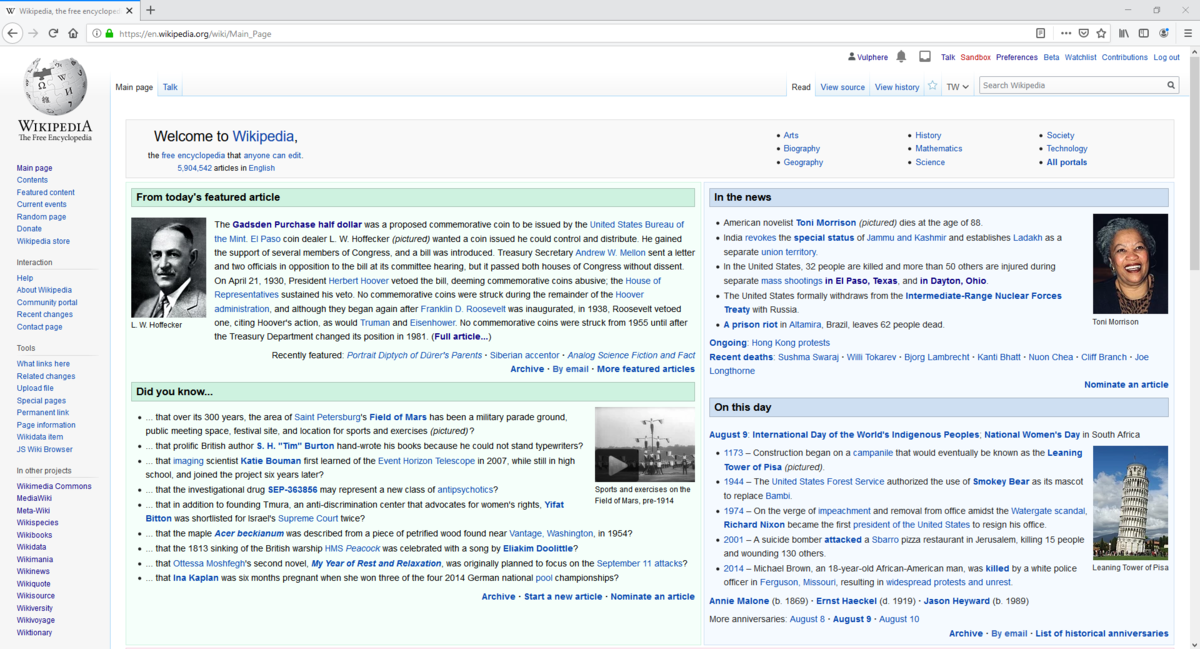The height and width of the screenshot is (649, 1200).
Task: Click the L. W. Hoffecker portrait thumbnail
Action: coord(168,268)
